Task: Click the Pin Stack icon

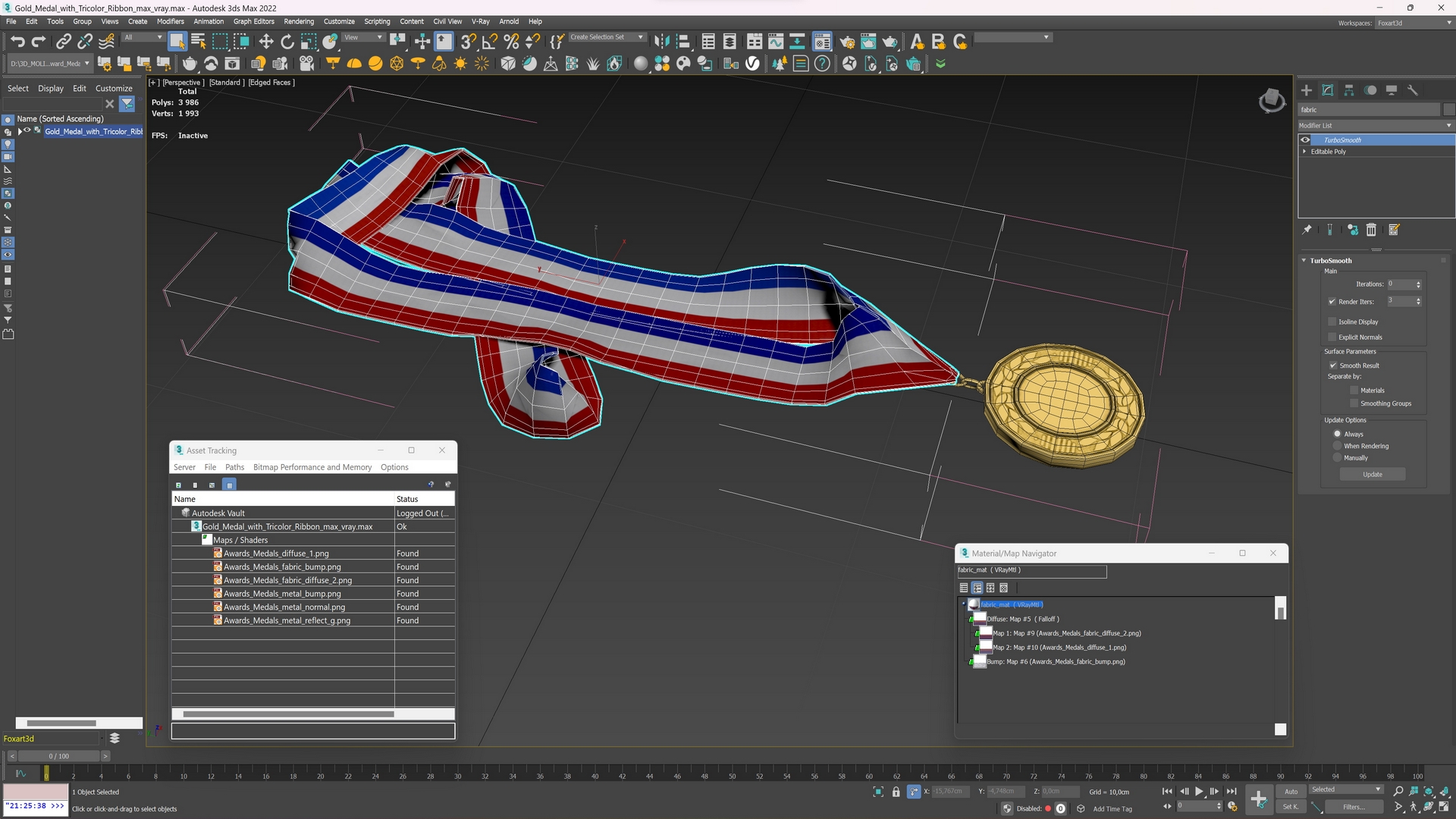Action: pos(1307,230)
